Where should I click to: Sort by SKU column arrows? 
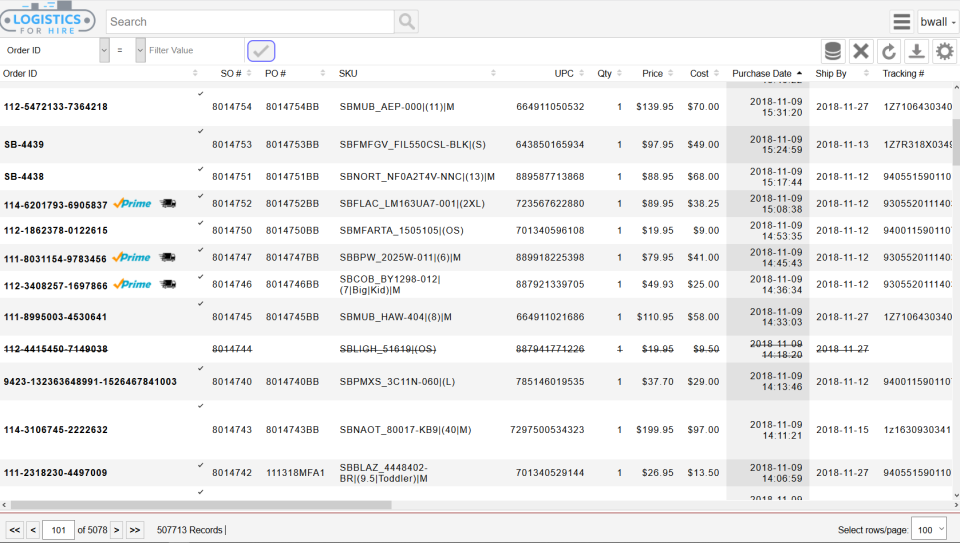pos(493,73)
